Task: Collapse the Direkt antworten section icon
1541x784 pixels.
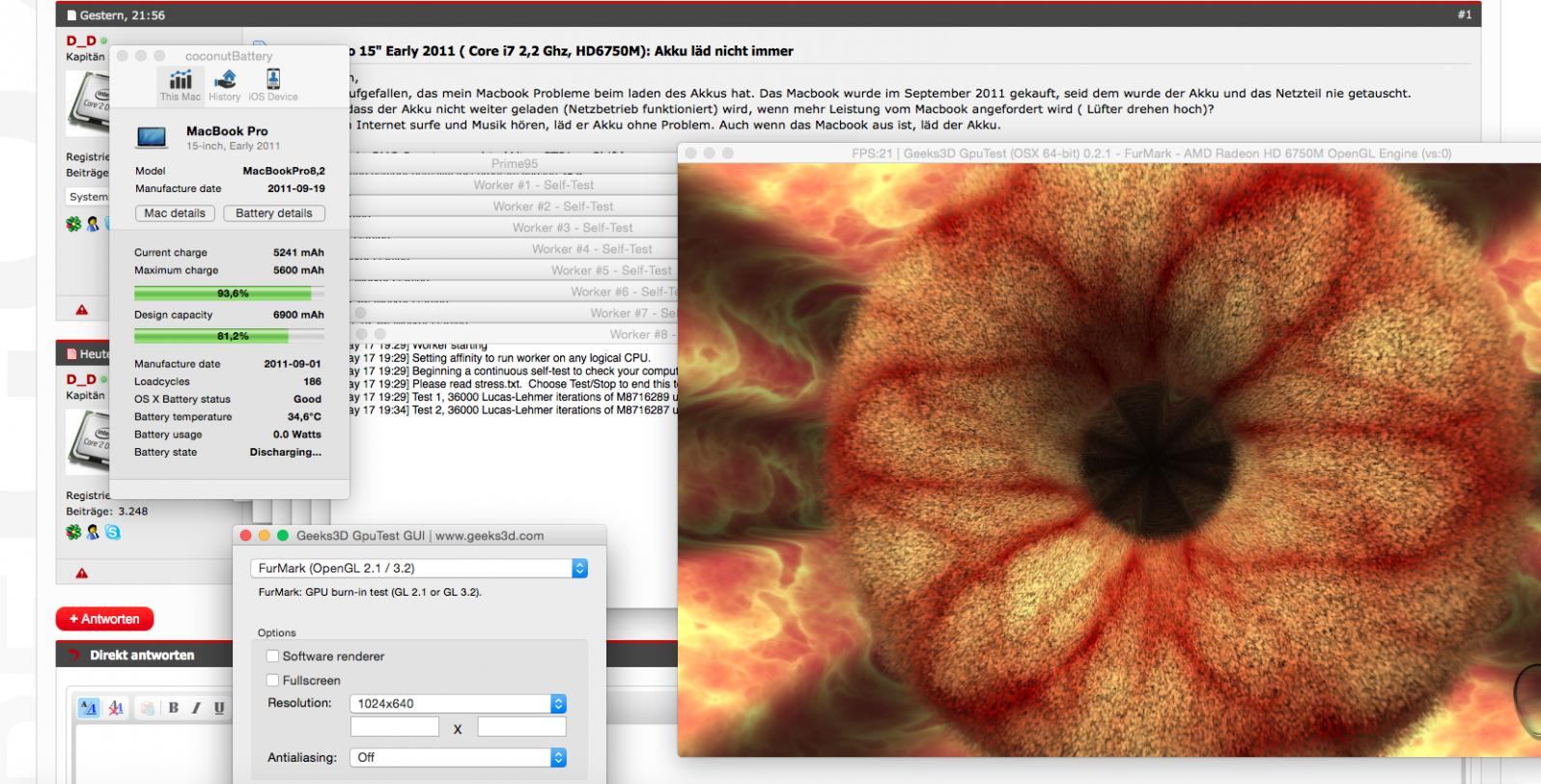Action: tap(73, 656)
